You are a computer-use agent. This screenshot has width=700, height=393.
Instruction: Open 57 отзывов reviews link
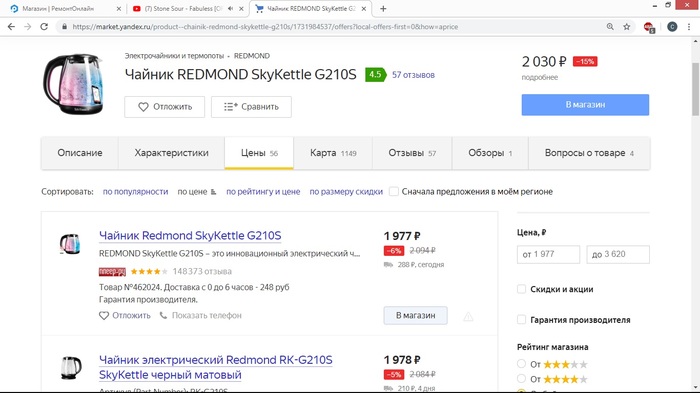pos(413,75)
